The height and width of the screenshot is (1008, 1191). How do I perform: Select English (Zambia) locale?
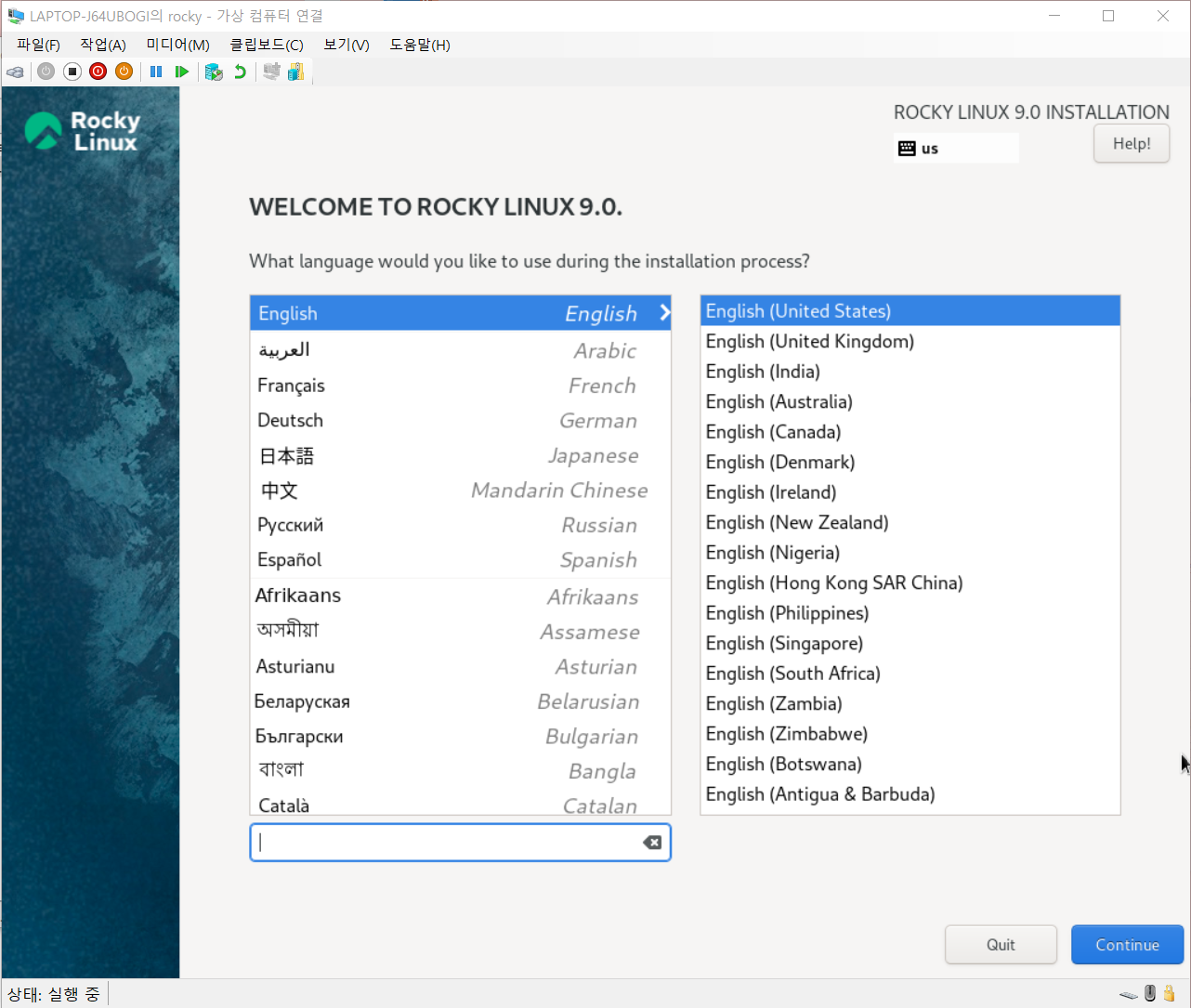[x=910, y=703]
